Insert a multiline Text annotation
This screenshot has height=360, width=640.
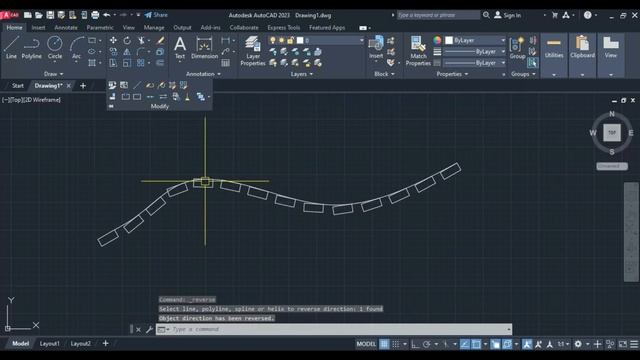tap(180, 47)
